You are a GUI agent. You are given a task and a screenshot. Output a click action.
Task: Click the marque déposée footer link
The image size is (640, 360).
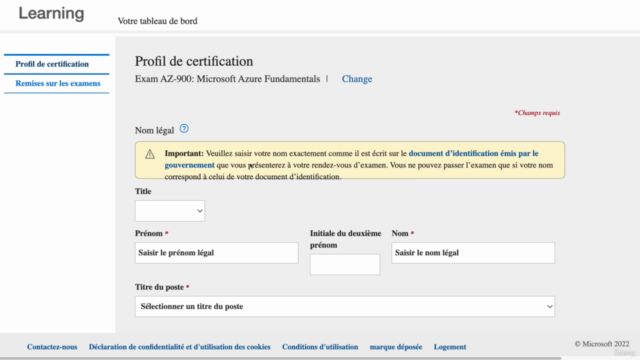[396, 347]
